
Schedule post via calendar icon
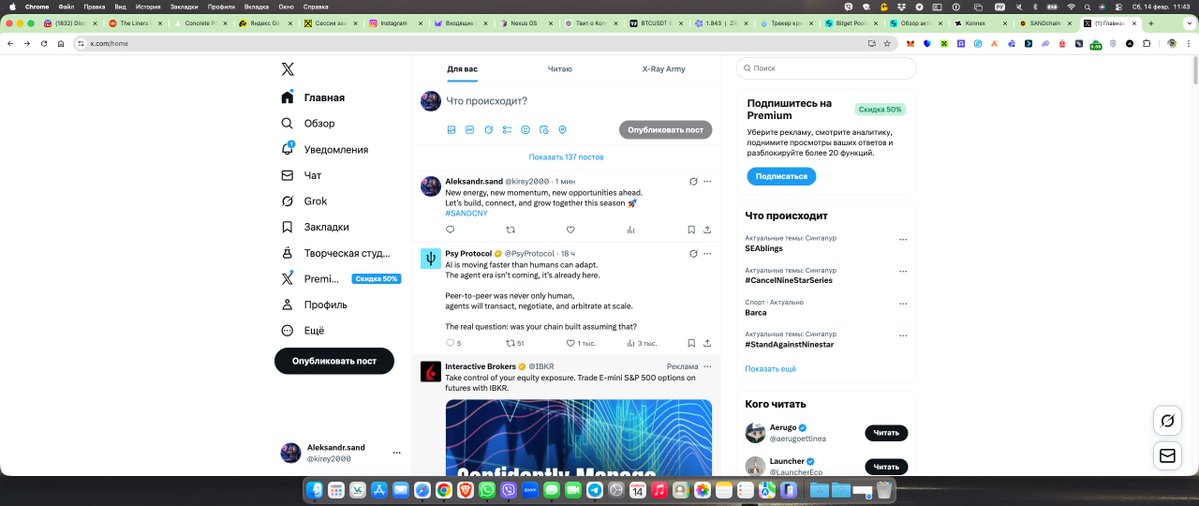pos(544,130)
